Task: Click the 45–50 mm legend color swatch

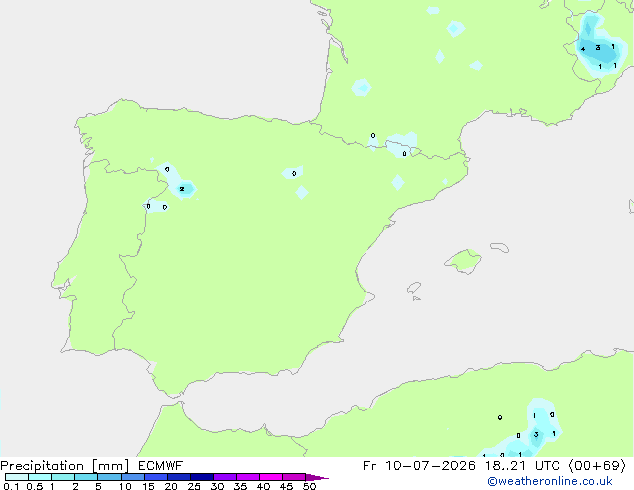Action: tap(294, 477)
